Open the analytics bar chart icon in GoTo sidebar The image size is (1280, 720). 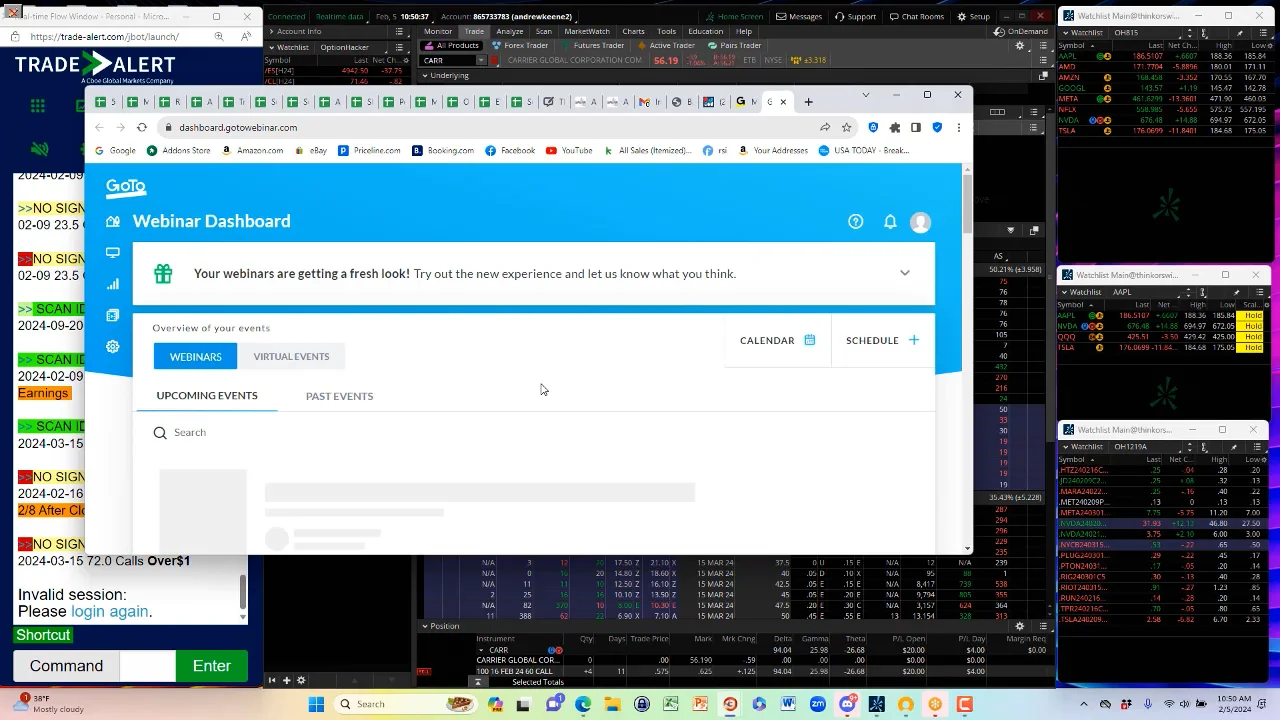(113, 284)
